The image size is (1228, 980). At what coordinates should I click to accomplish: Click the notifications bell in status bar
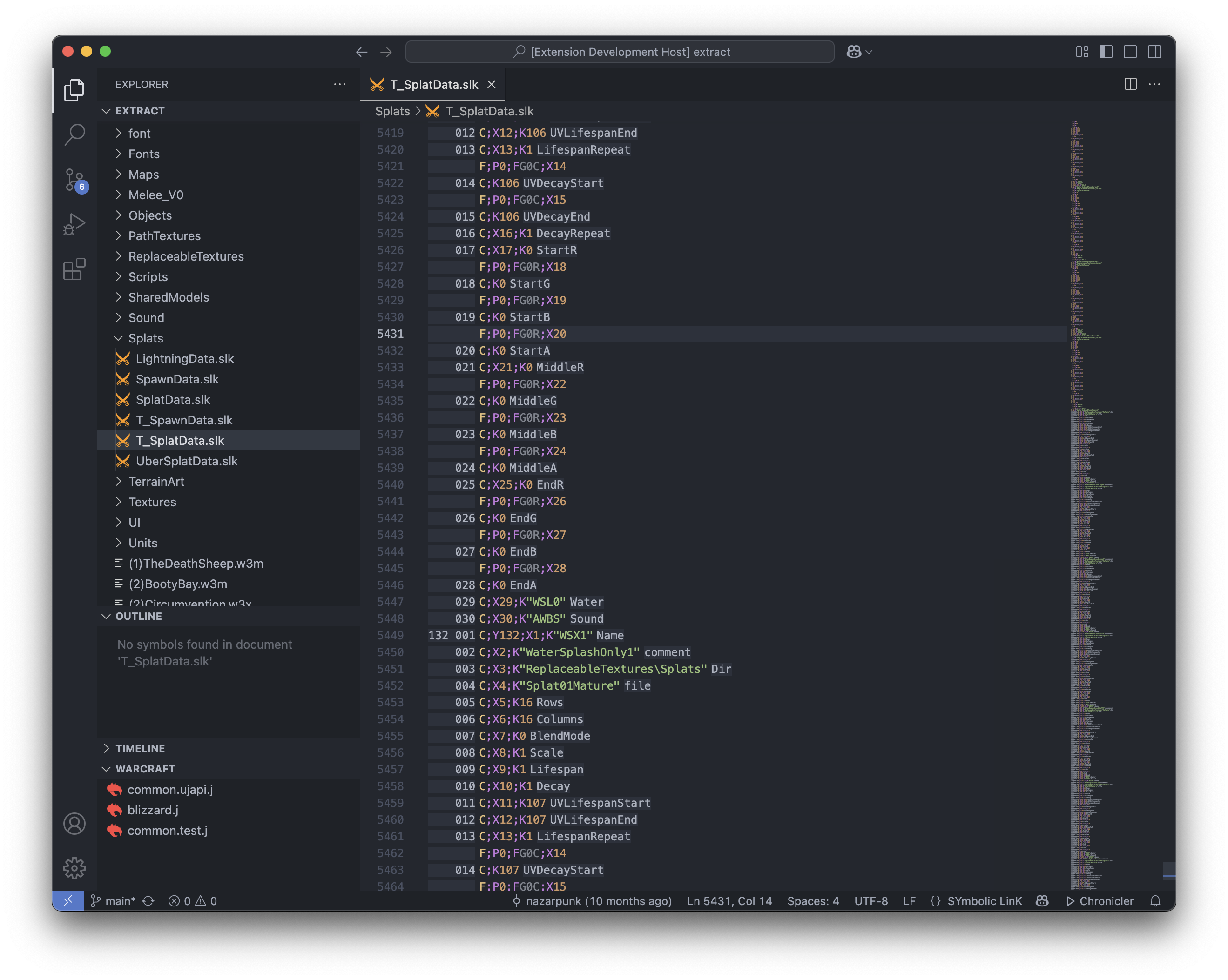[x=1154, y=901]
